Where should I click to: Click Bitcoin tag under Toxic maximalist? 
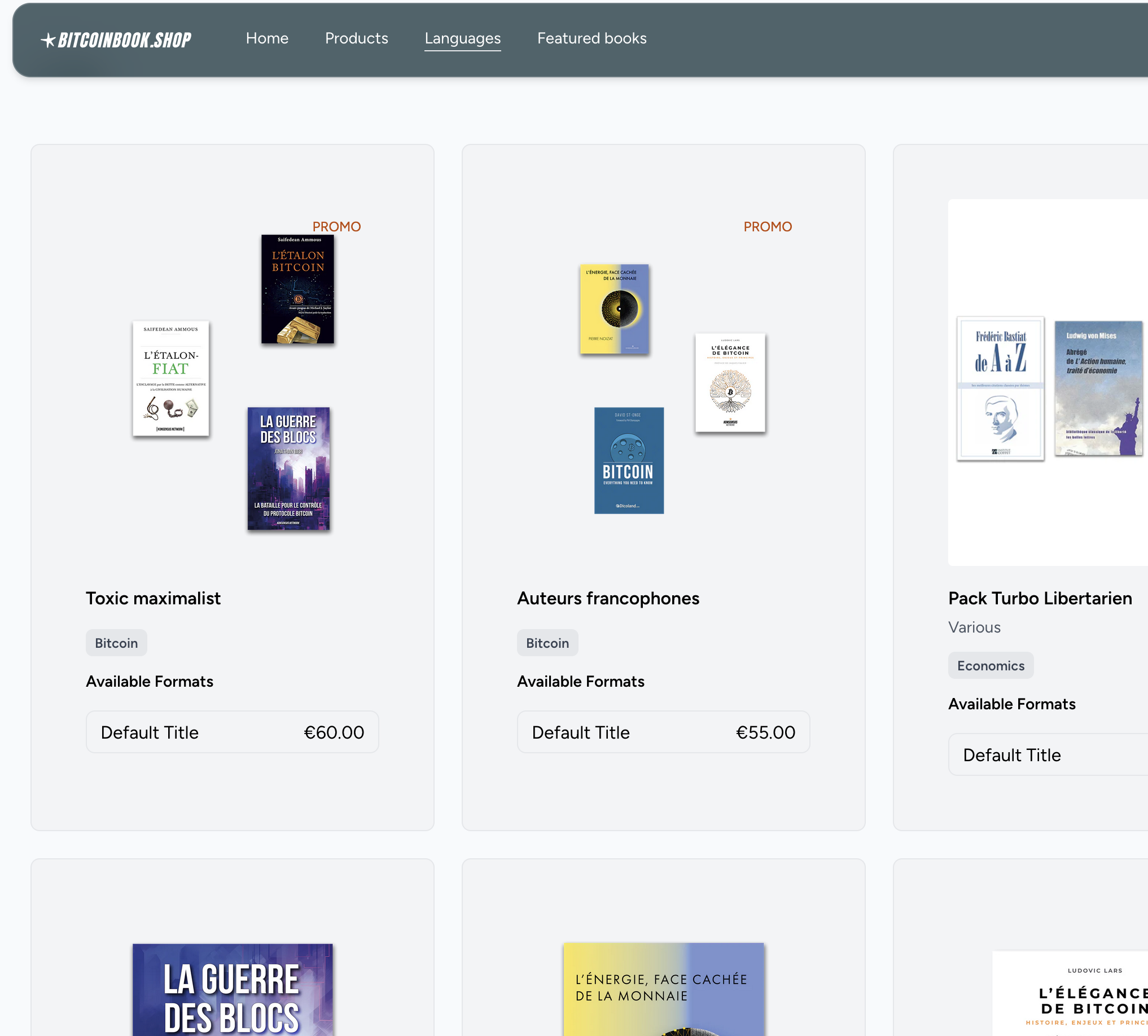pos(116,643)
